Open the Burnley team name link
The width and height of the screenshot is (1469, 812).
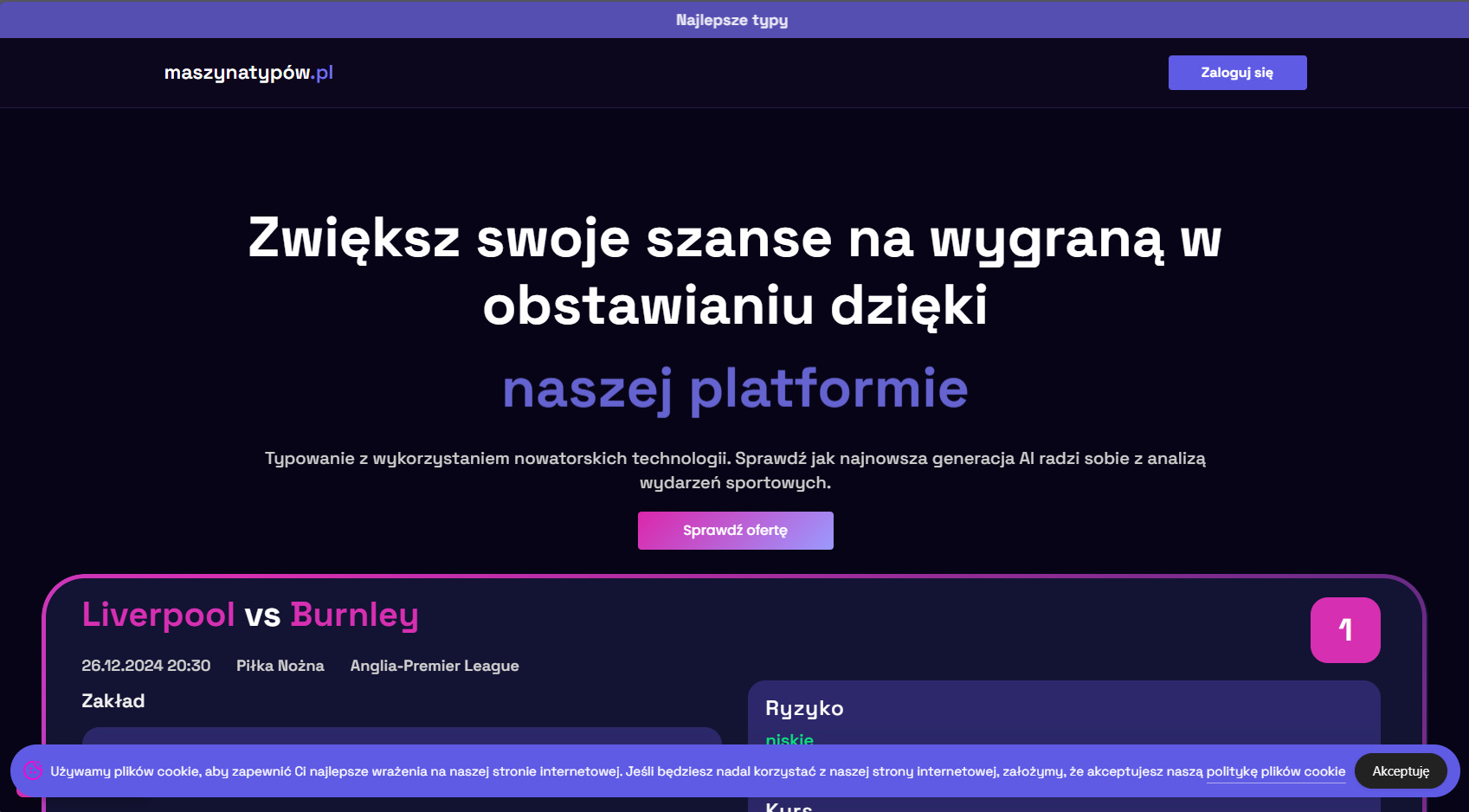(355, 615)
